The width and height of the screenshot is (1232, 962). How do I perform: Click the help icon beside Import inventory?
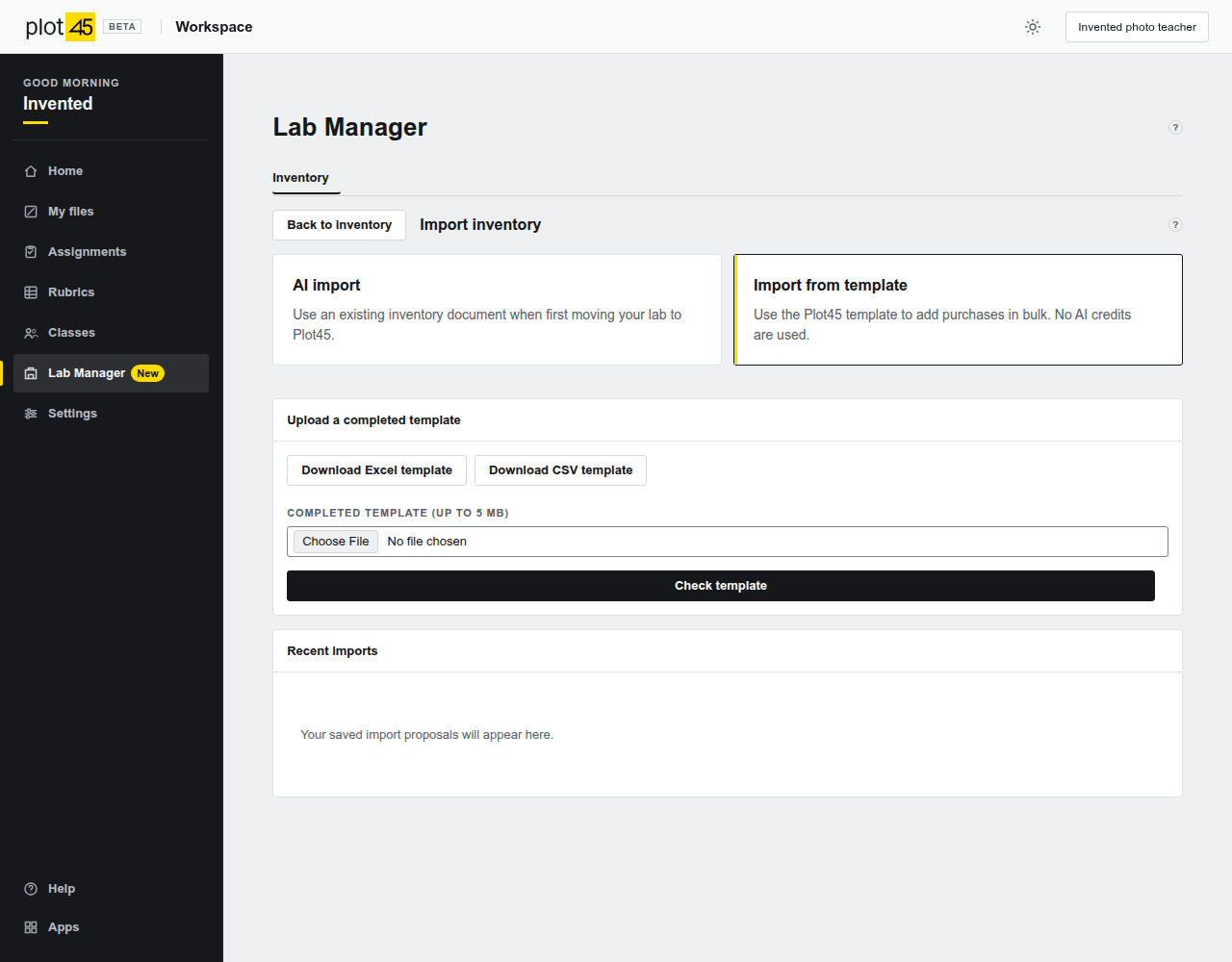1175,225
